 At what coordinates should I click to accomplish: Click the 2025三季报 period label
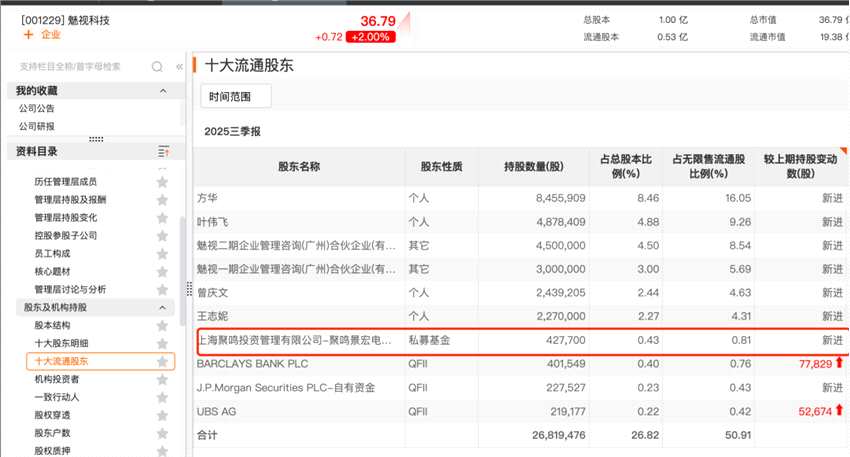(233, 131)
